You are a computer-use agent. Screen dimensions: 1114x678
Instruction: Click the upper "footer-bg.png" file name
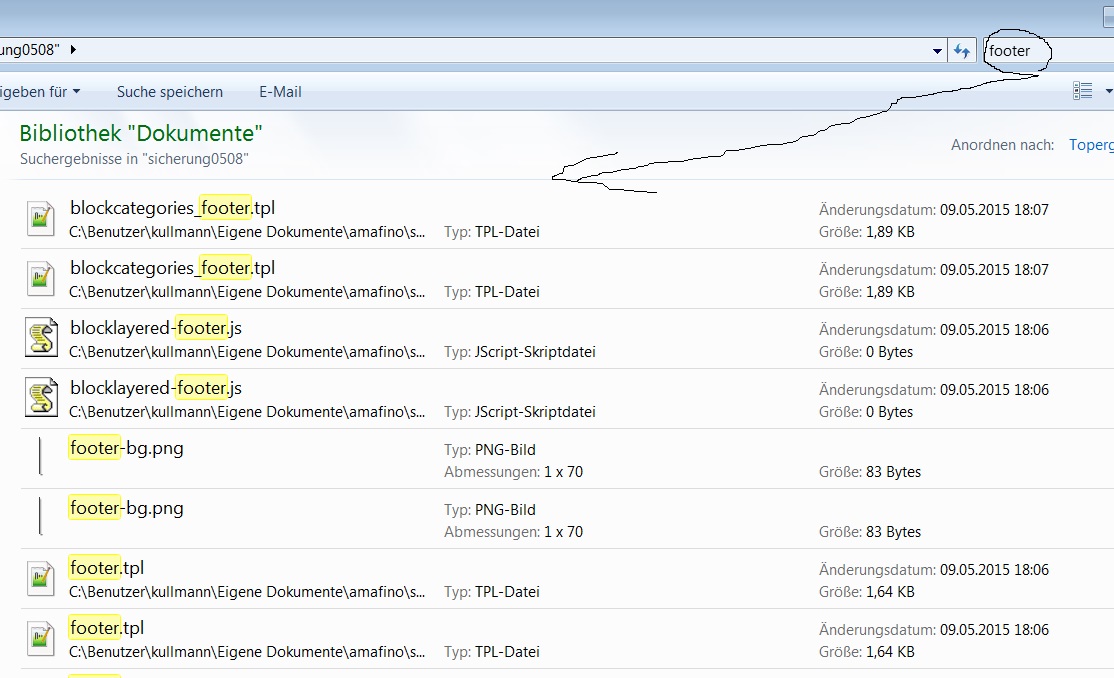click(x=126, y=448)
